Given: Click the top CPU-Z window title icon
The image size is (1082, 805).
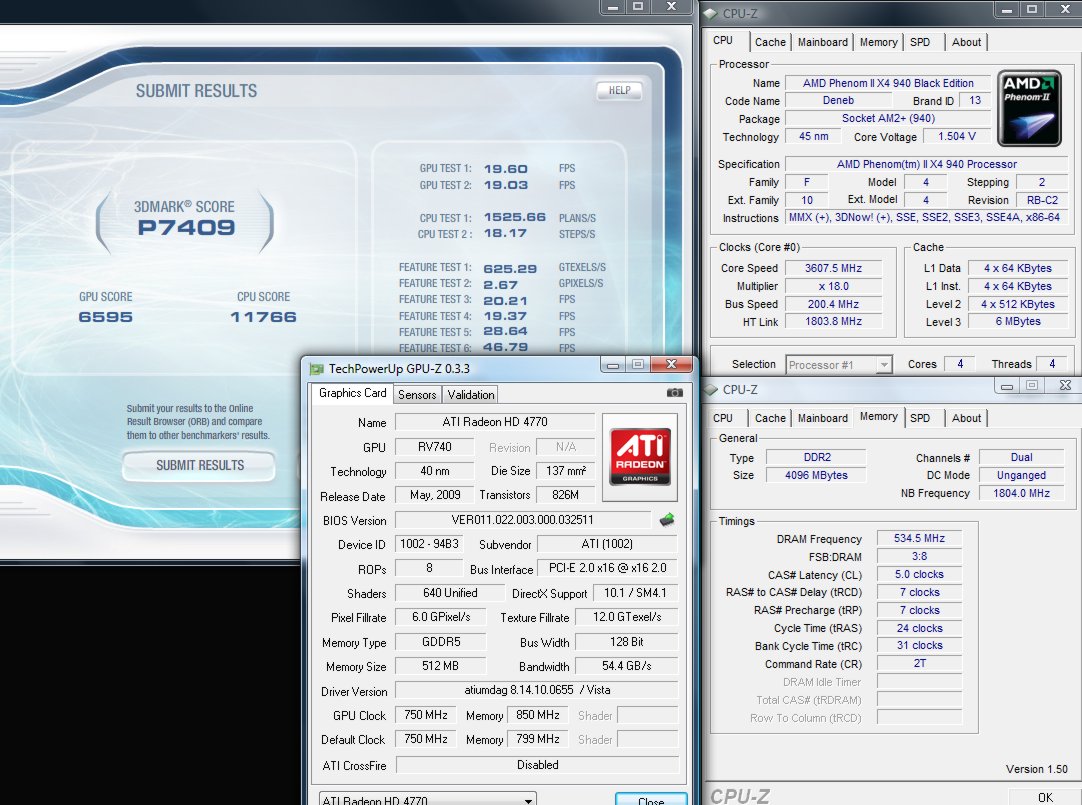Looking at the screenshot, I should point(710,12).
